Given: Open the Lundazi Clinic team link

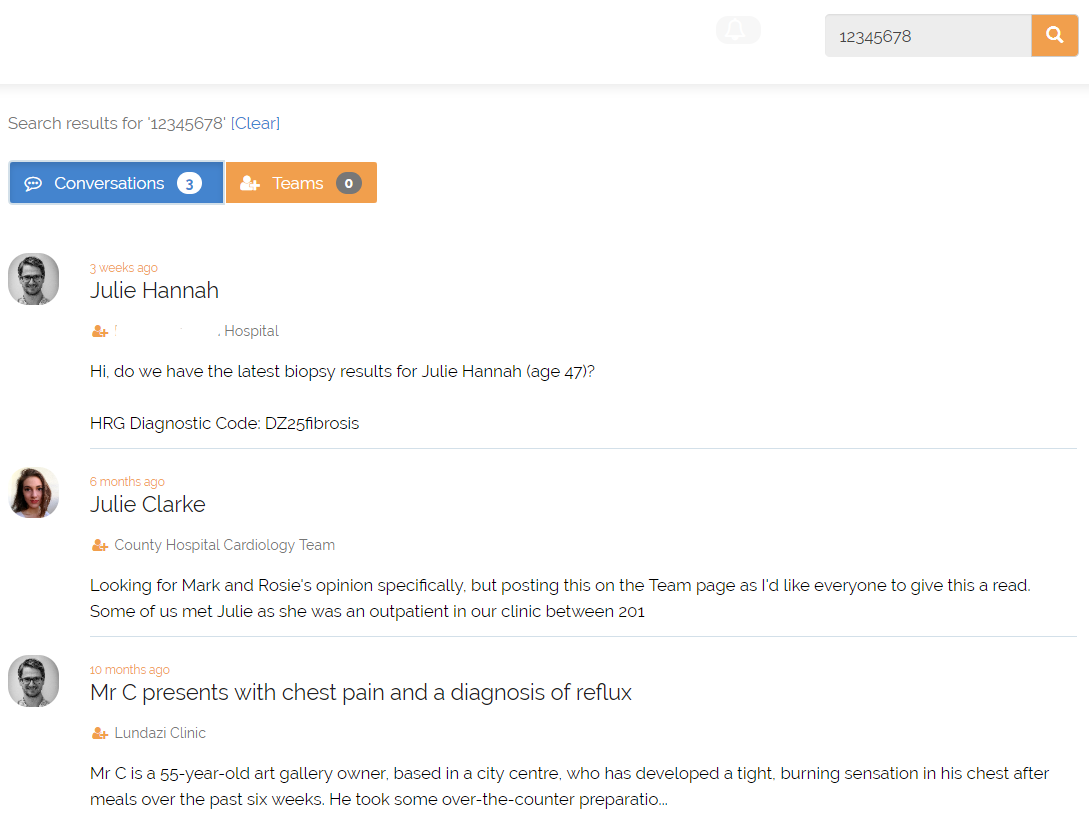Looking at the screenshot, I should click(160, 733).
